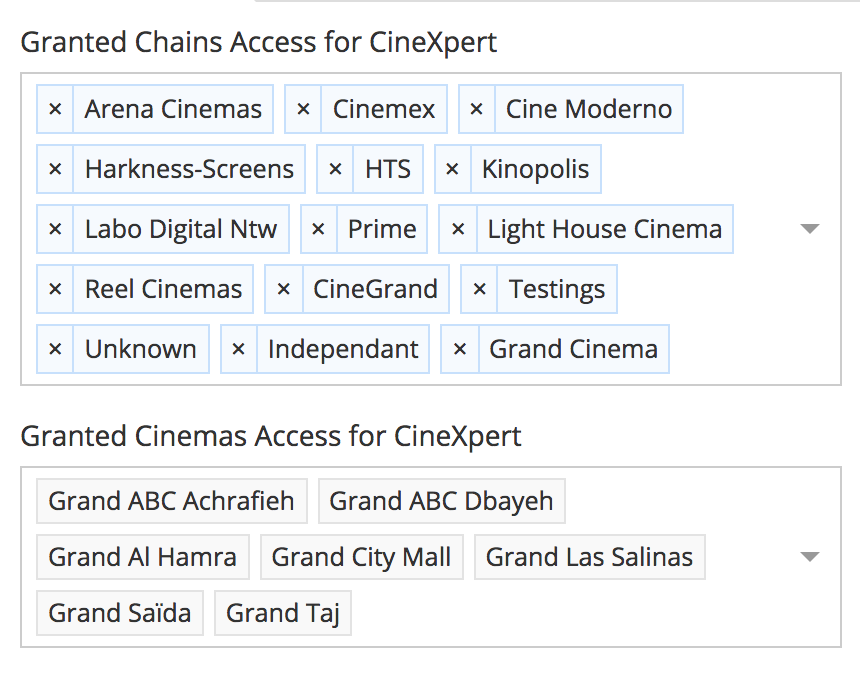Click the Grand City Mall cinema tag
Image resolution: width=860 pixels, height=674 pixels.
[361, 557]
